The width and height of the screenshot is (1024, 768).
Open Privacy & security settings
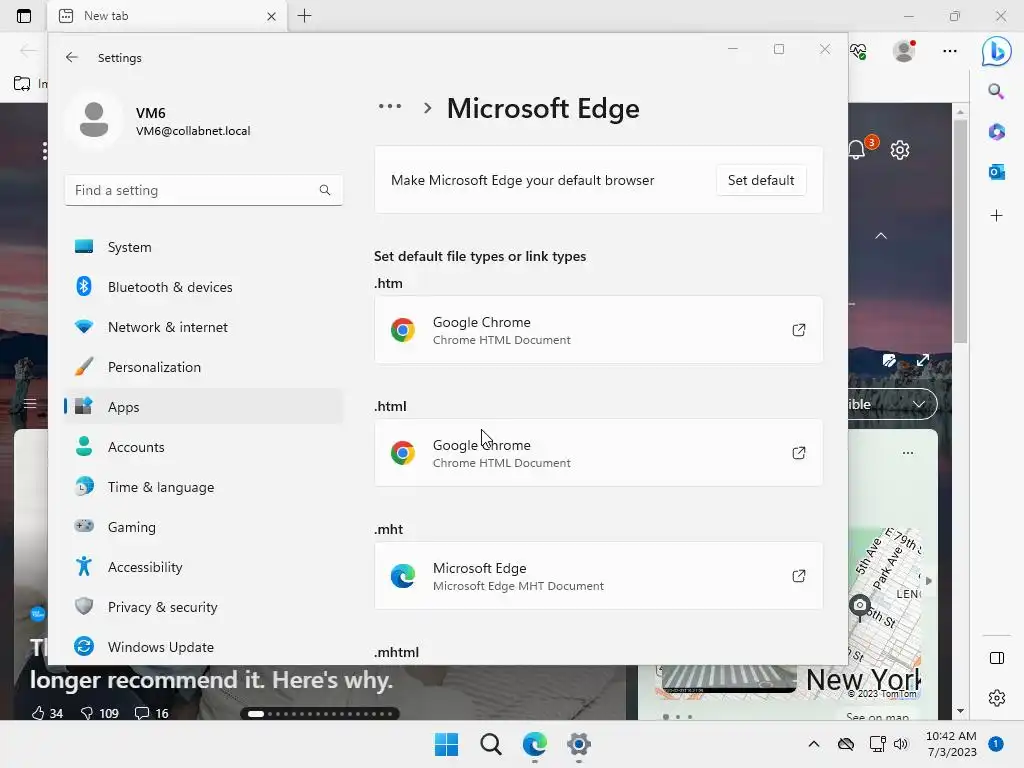click(204, 607)
